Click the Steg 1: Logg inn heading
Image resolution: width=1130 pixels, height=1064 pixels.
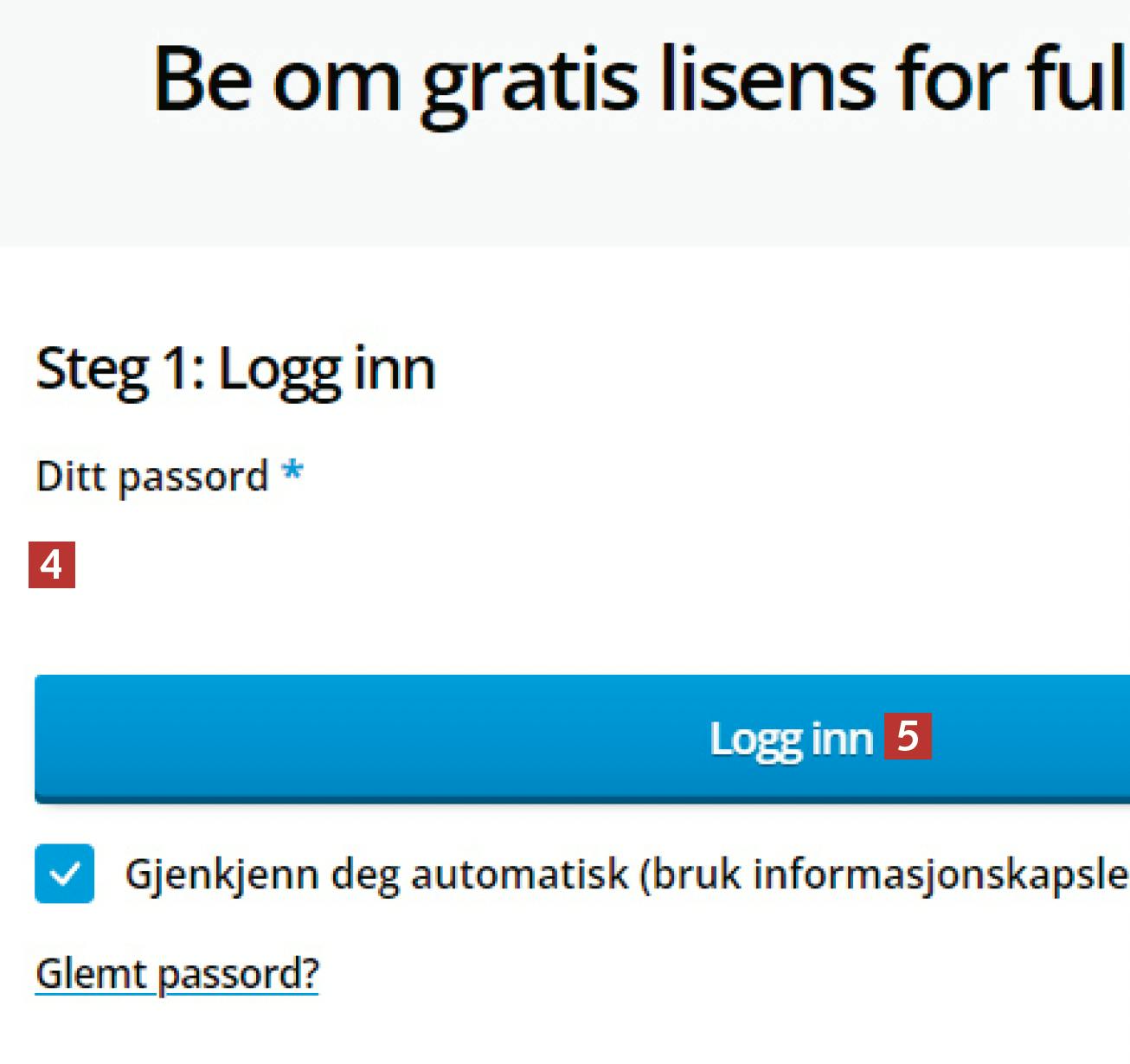(235, 369)
